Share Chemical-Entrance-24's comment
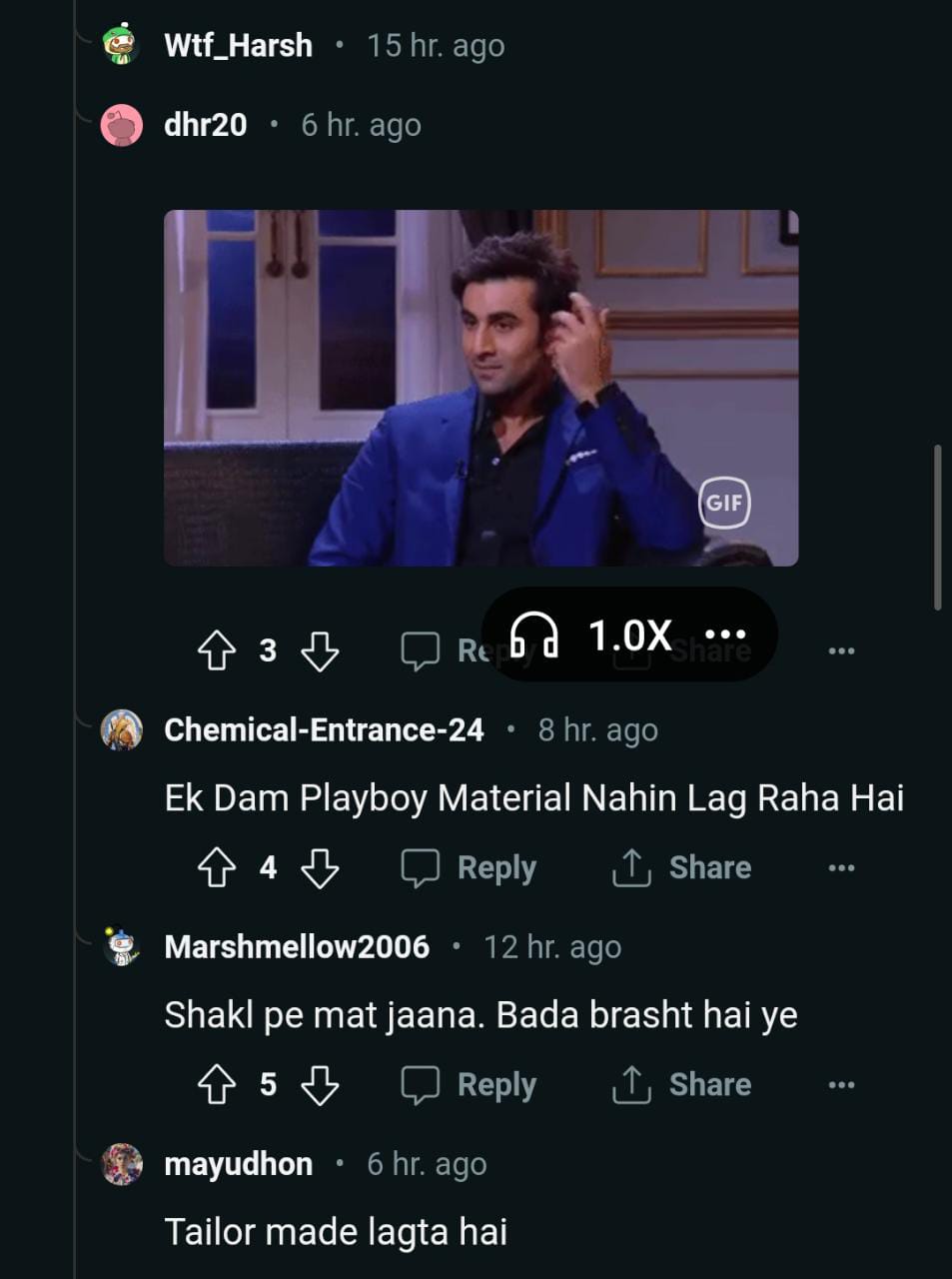 coord(681,867)
